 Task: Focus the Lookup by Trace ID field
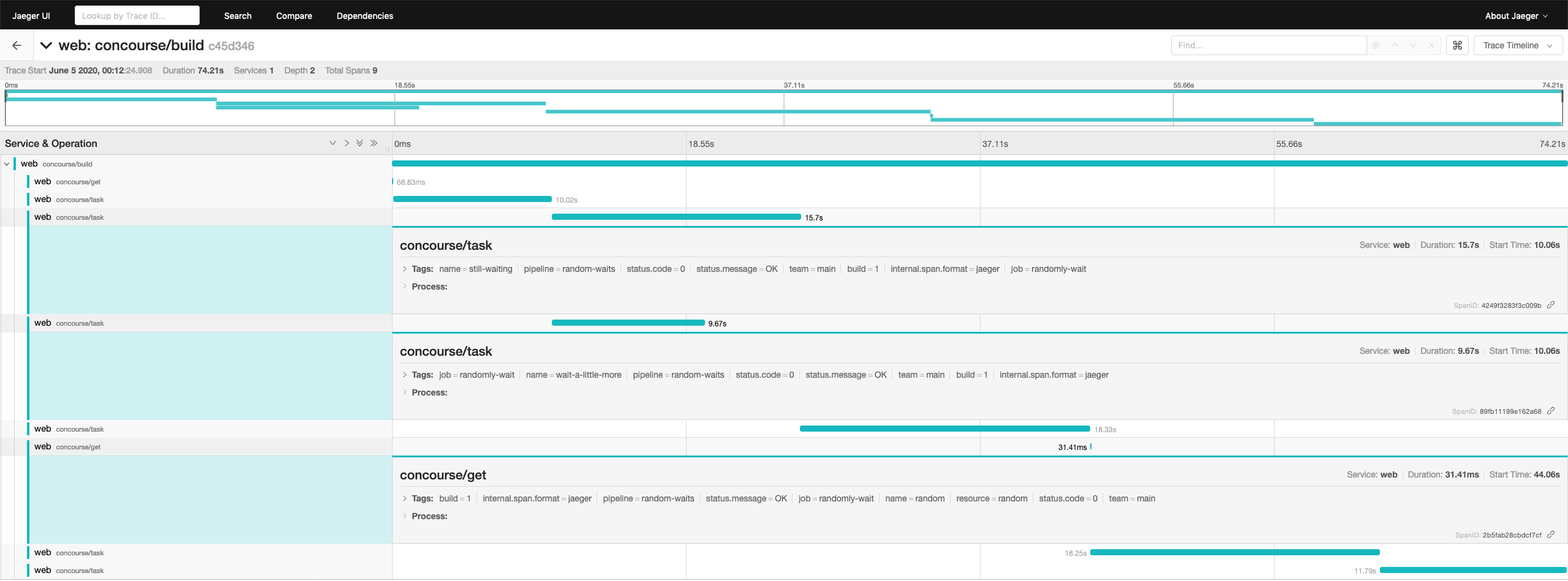137,16
